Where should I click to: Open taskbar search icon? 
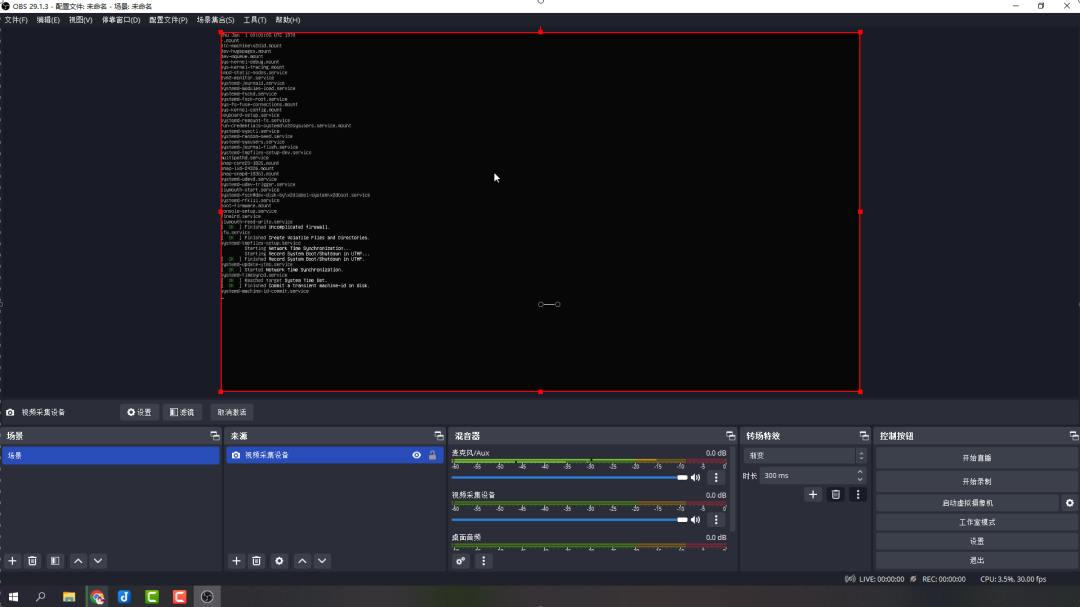(x=41, y=597)
